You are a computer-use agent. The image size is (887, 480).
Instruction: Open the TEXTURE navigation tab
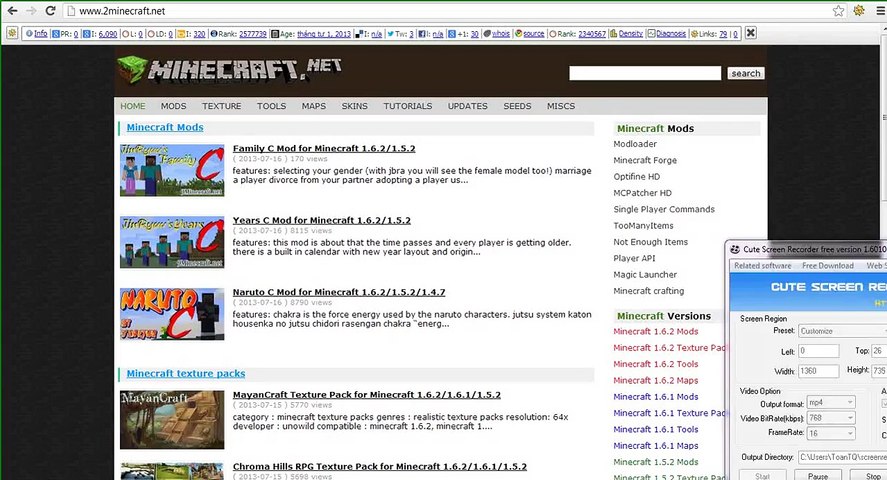coord(222,106)
